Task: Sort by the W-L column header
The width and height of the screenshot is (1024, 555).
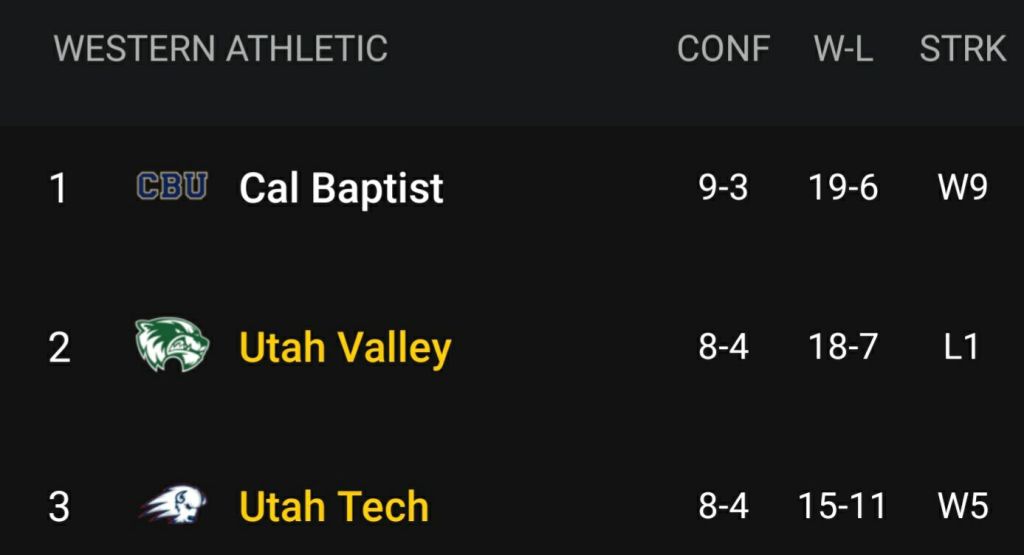Action: coord(843,48)
